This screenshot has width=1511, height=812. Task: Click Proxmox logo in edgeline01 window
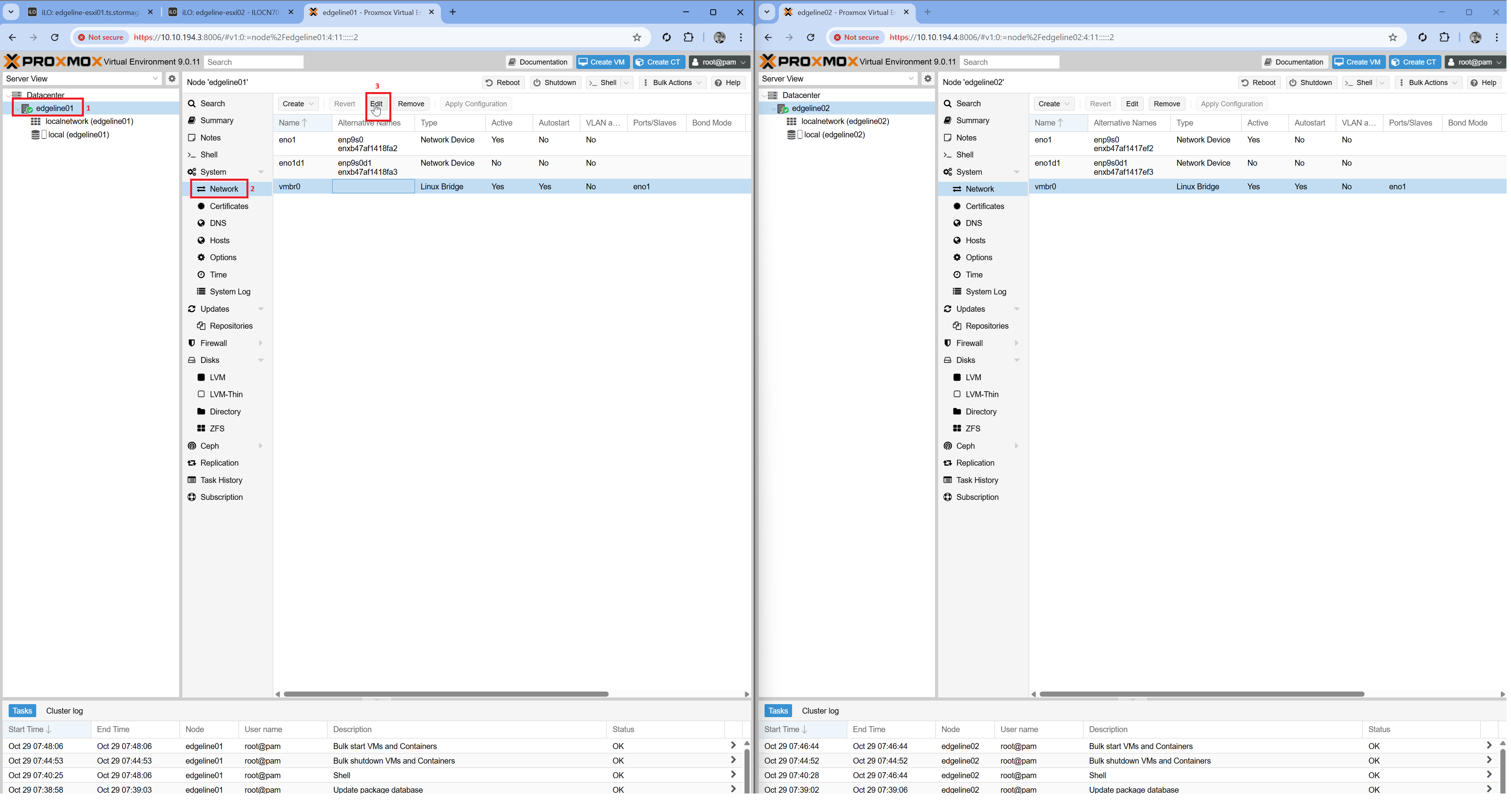point(53,61)
